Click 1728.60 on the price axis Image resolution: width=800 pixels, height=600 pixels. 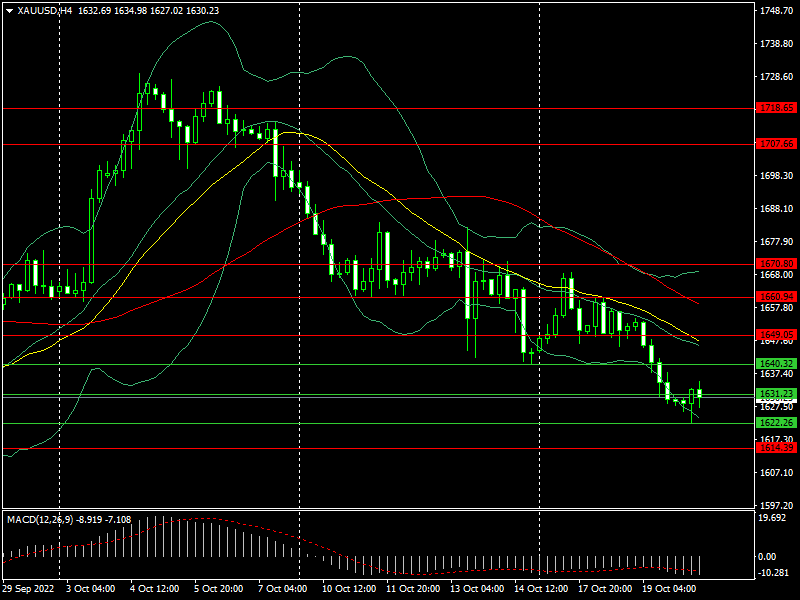(777, 77)
